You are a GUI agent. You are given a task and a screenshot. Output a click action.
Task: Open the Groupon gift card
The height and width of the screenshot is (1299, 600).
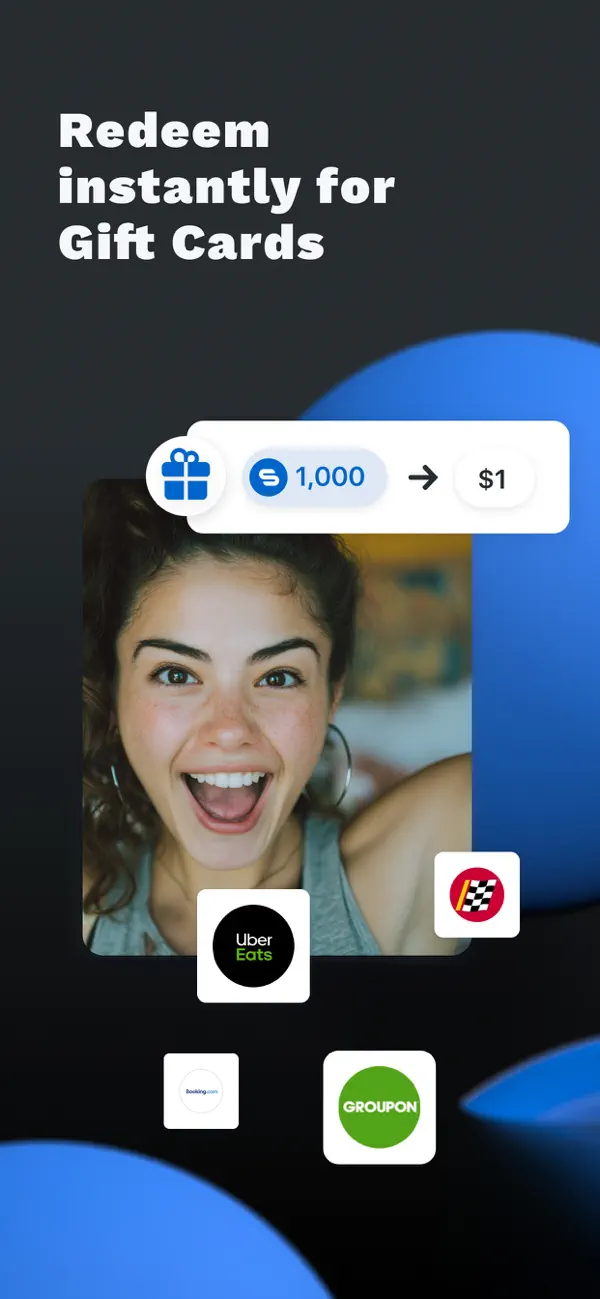(x=379, y=1107)
